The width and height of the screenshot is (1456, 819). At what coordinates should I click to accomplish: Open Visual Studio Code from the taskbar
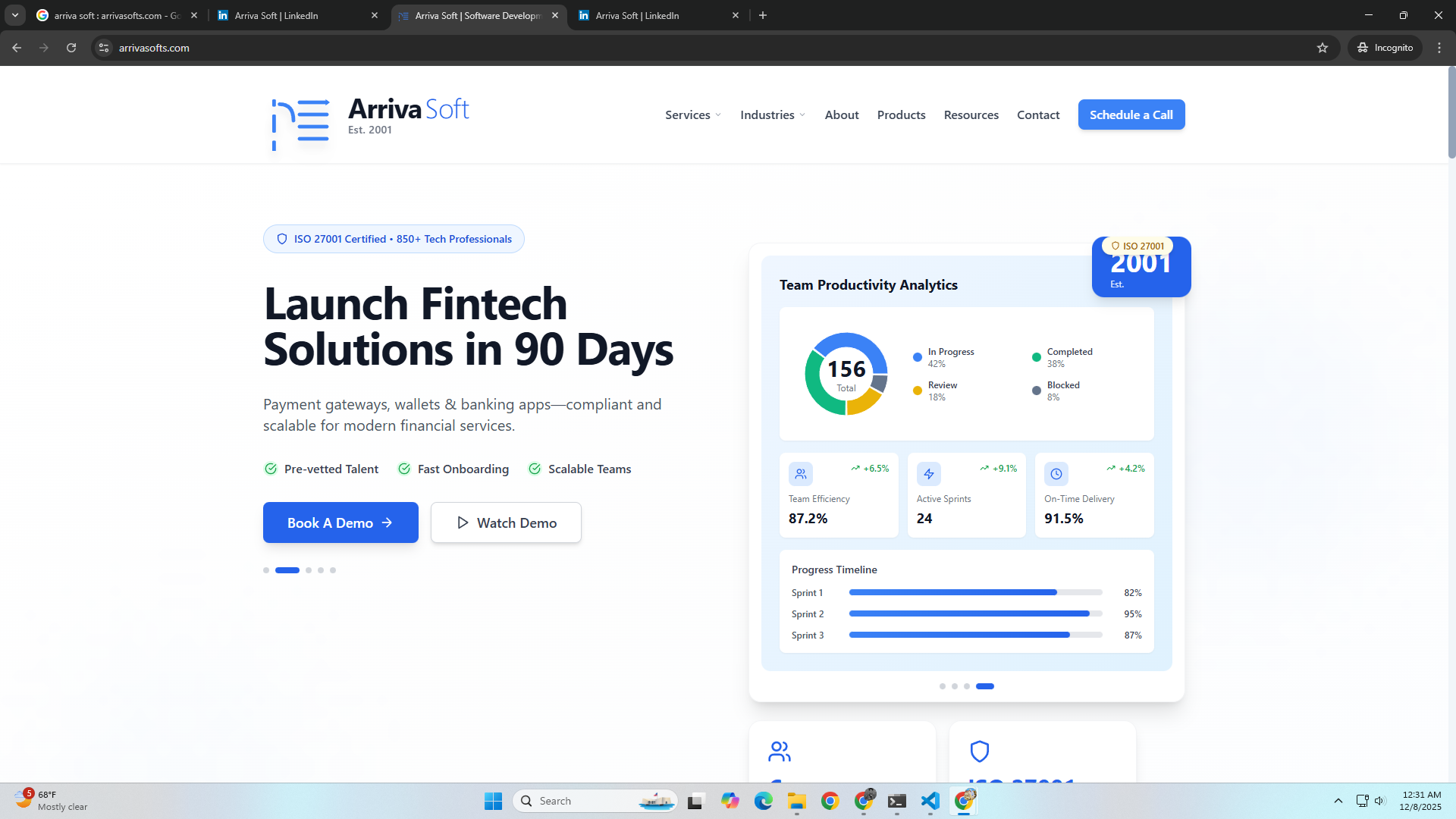(930, 801)
